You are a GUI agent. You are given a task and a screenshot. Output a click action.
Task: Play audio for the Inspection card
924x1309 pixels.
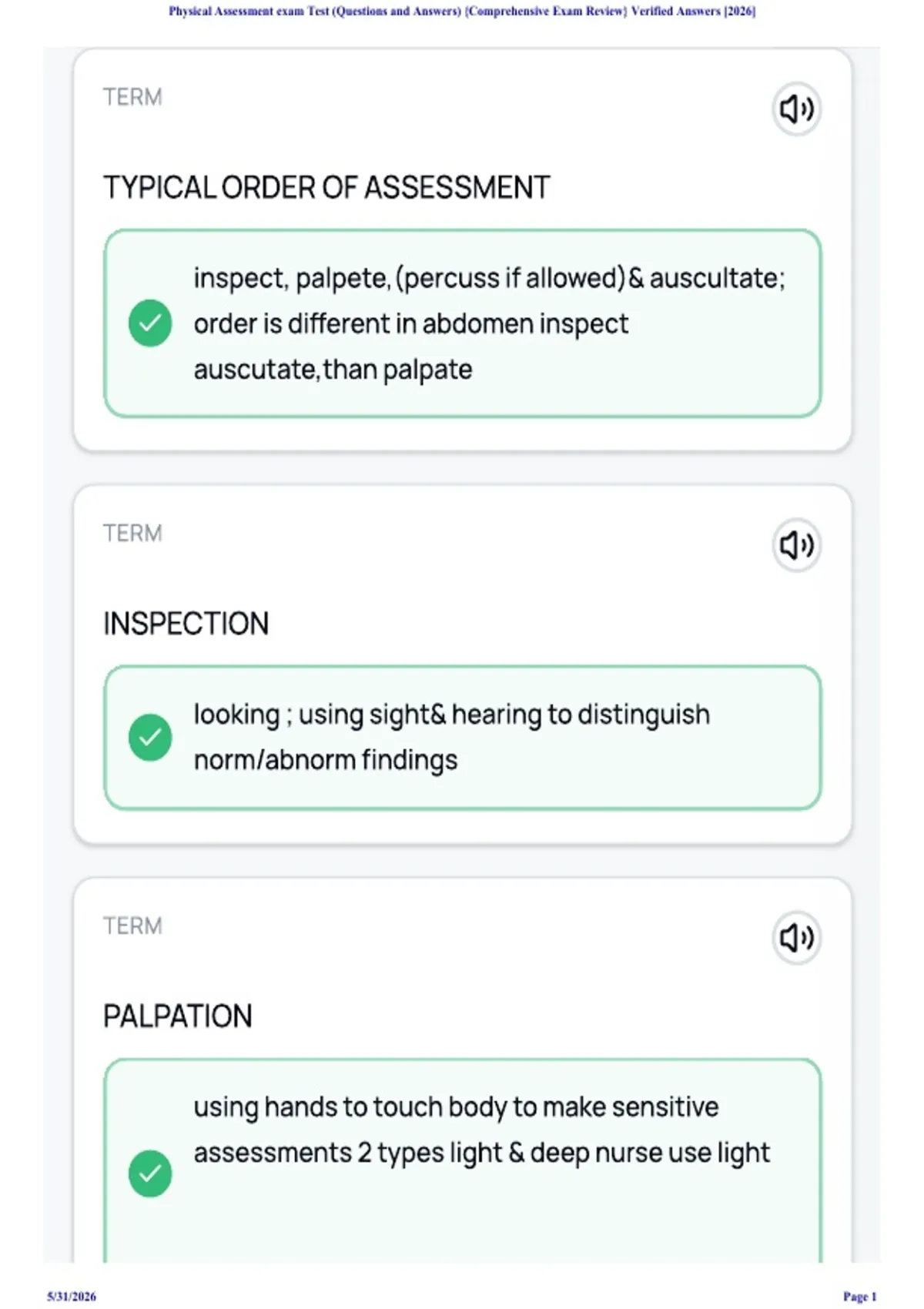(796, 545)
